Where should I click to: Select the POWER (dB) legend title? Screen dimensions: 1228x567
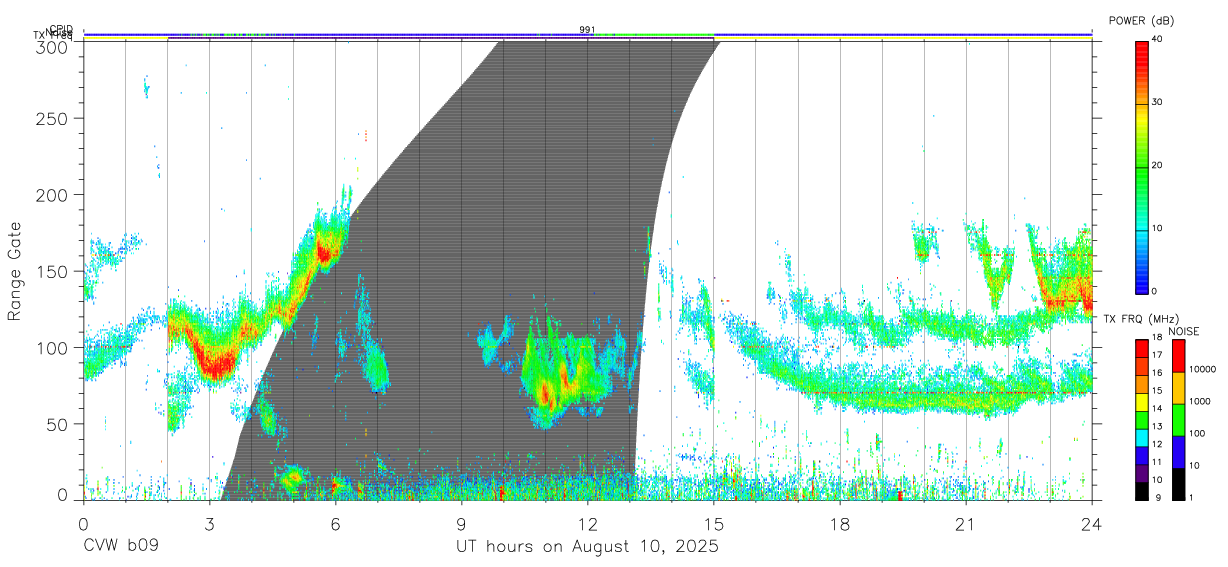[1142, 20]
